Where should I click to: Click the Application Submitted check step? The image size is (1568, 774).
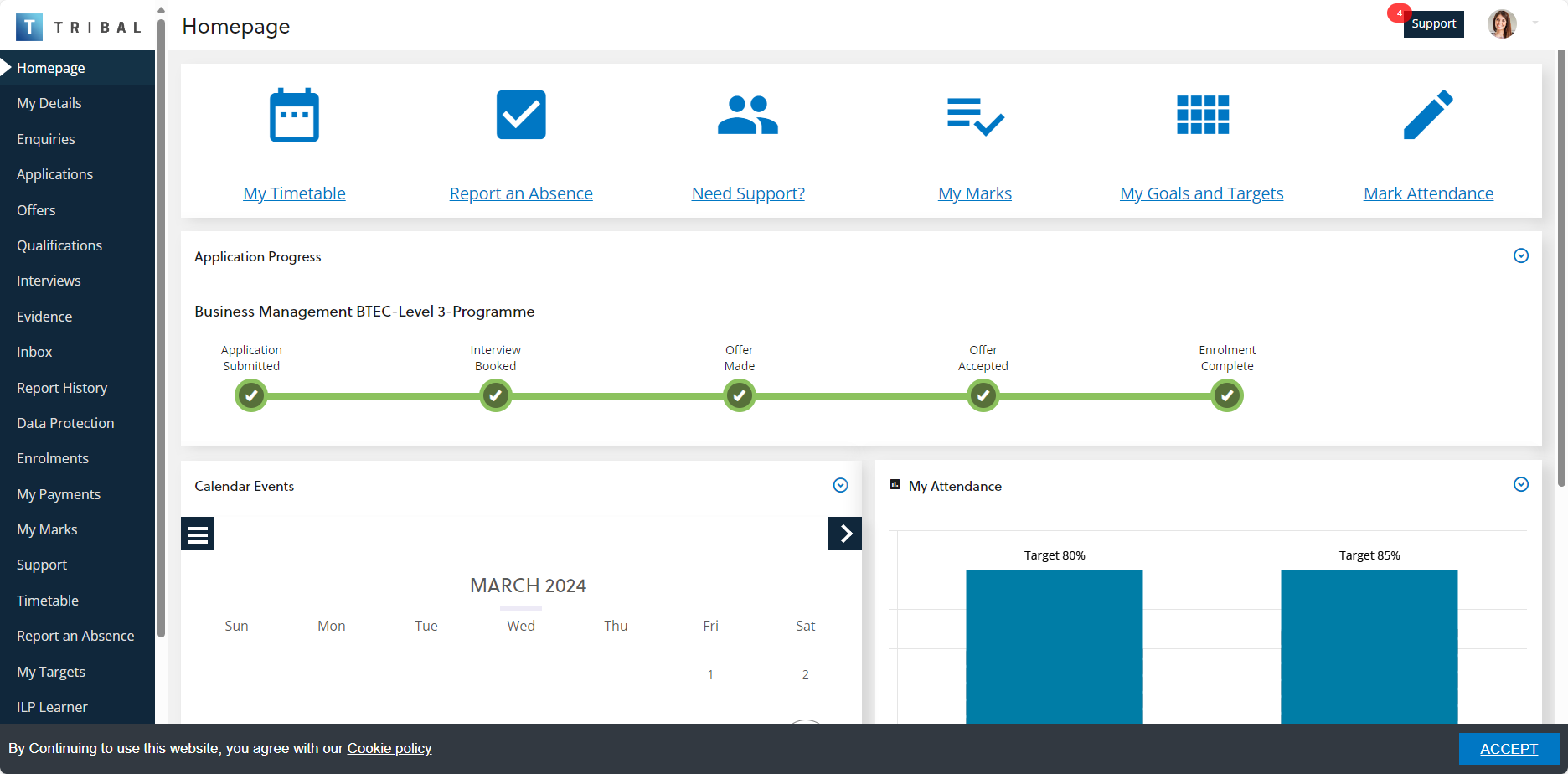(x=251, y=395)
